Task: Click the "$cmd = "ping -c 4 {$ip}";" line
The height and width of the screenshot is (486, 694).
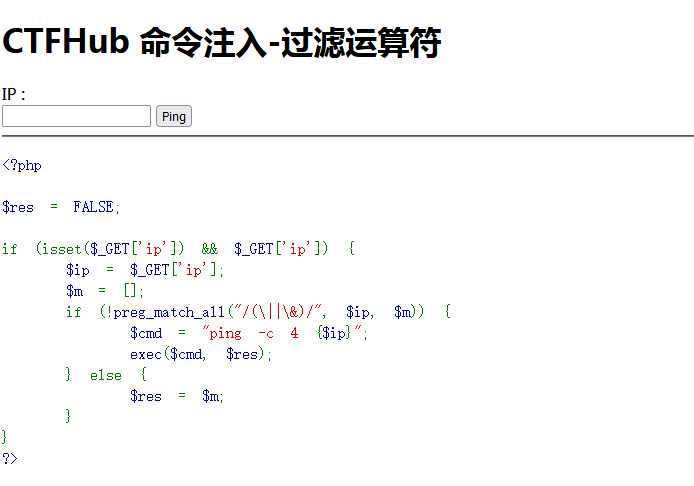Action: point(249,332)
